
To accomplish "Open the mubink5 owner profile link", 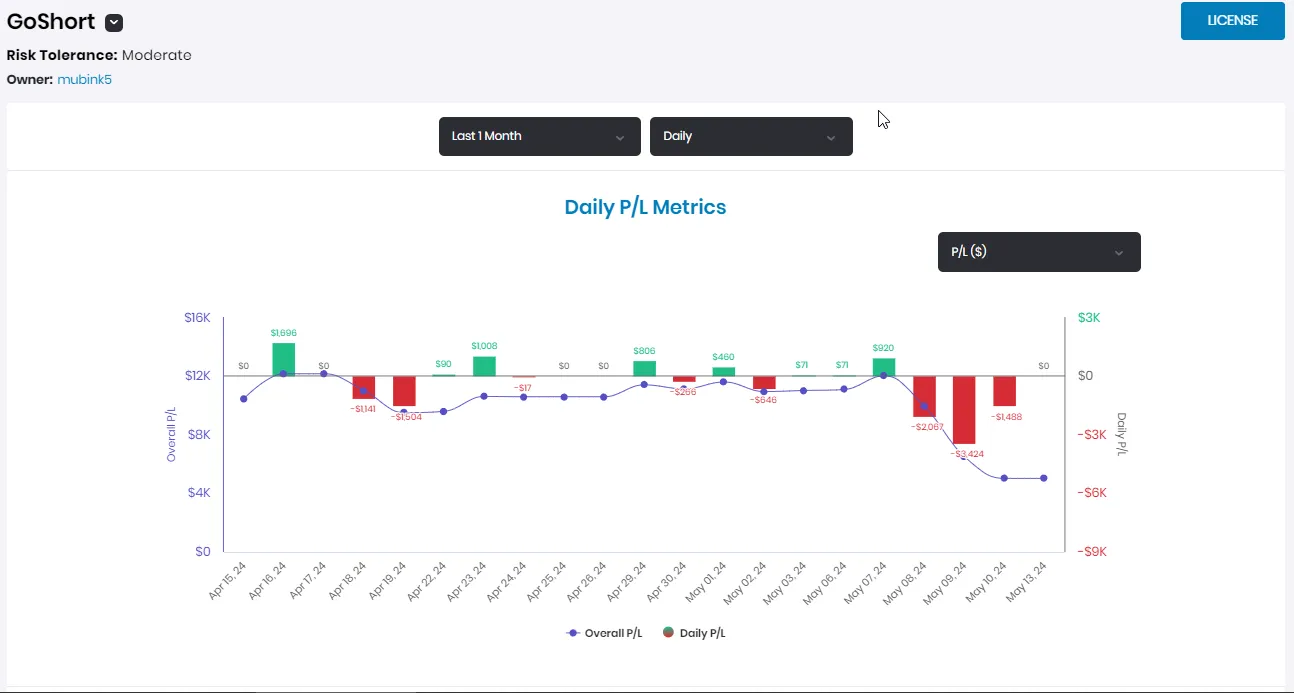I will [84, 79].
